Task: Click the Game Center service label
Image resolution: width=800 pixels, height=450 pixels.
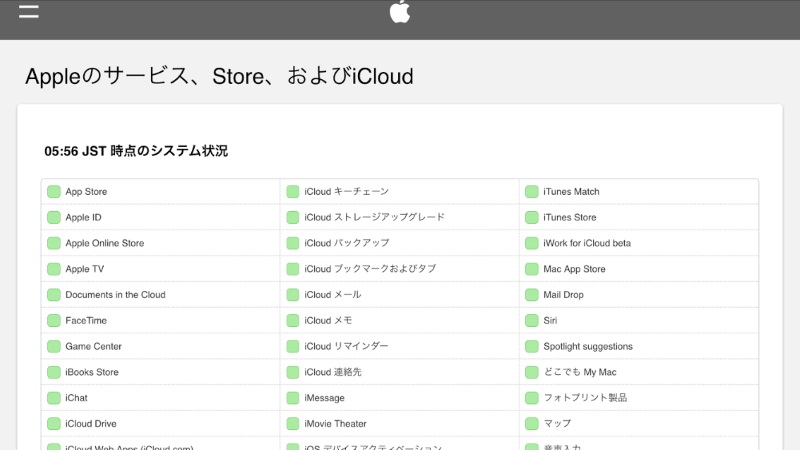Action: tap(93, 346)
